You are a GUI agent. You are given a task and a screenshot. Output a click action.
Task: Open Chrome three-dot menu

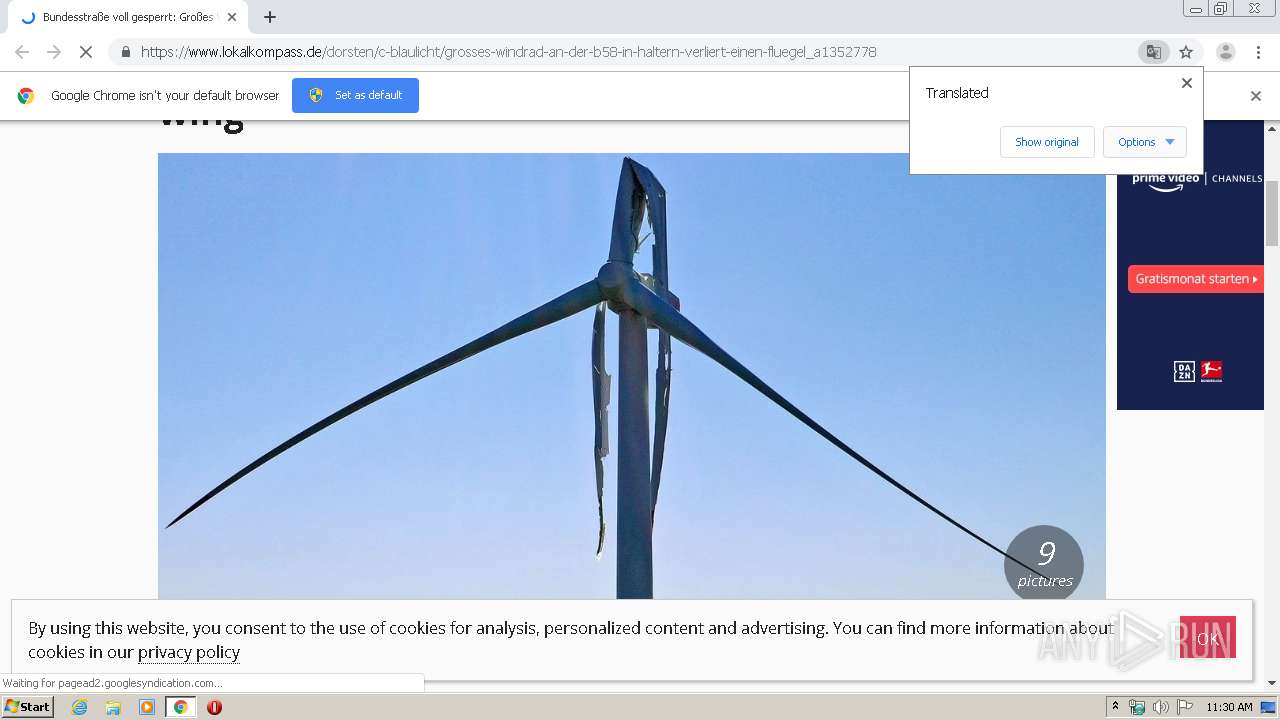pyautogui.click(x=1258, y=52)
